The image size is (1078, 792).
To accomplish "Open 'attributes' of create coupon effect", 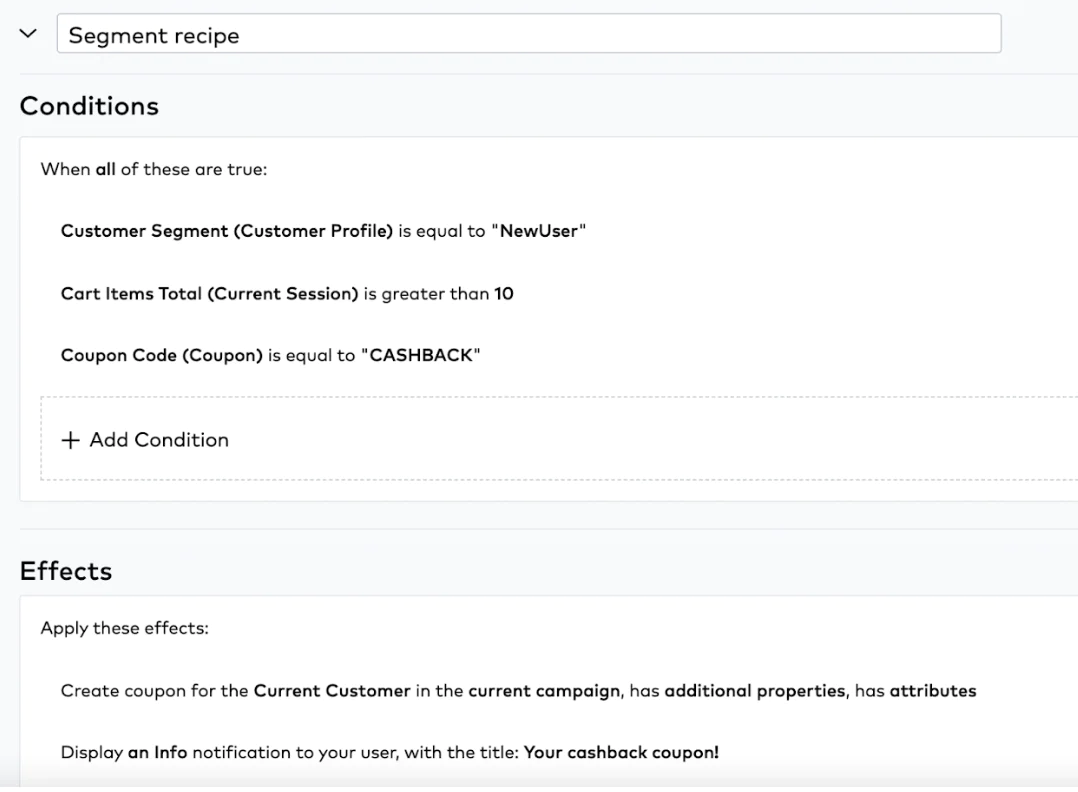I will (932, 690).
